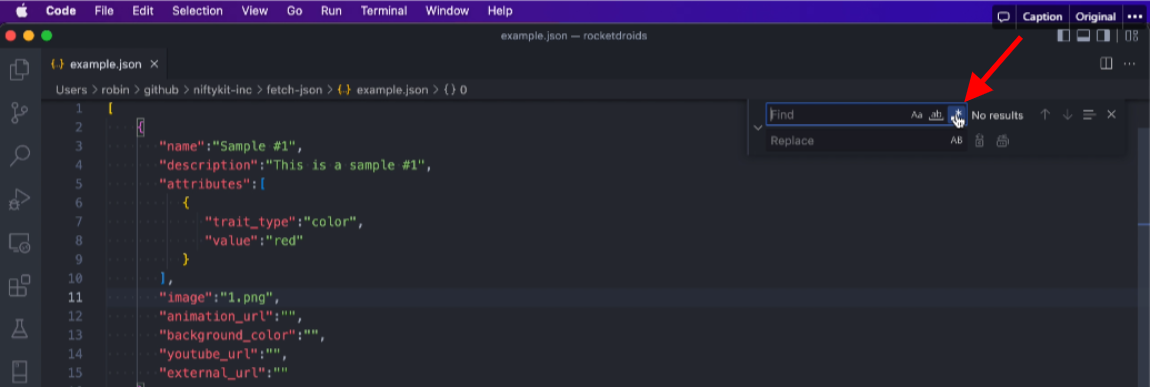Toggle Find in Selection
Viewport: 1150px width, 387px height.
1089,114
